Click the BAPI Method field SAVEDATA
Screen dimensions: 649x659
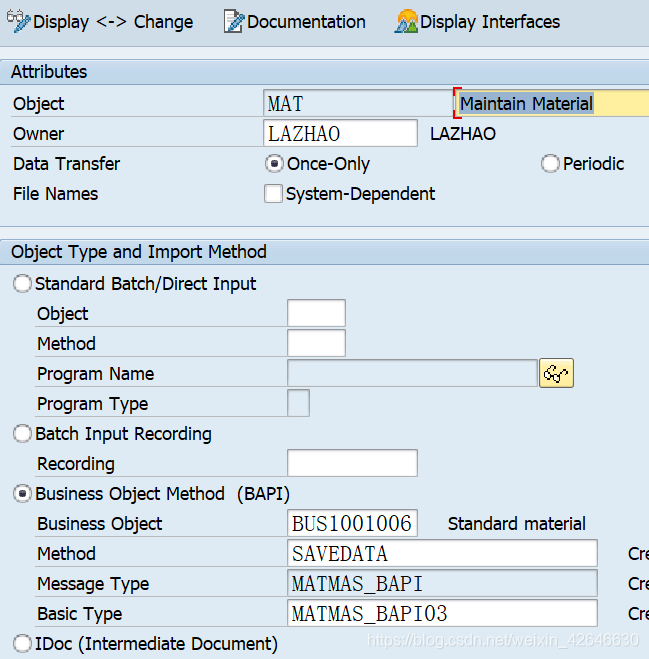coord(442,553)
